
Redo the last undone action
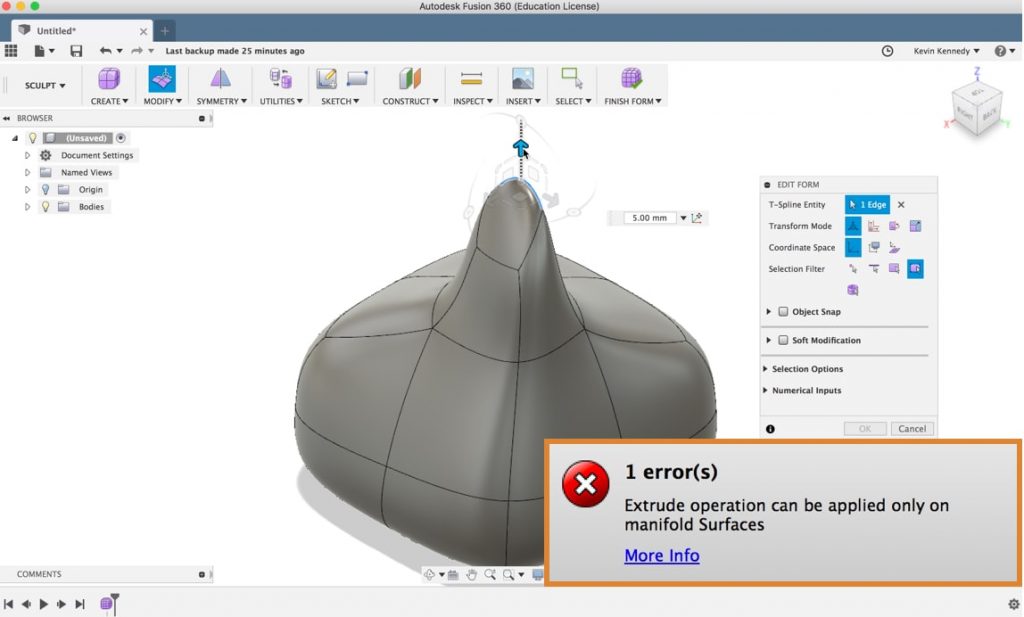[136, 51]
